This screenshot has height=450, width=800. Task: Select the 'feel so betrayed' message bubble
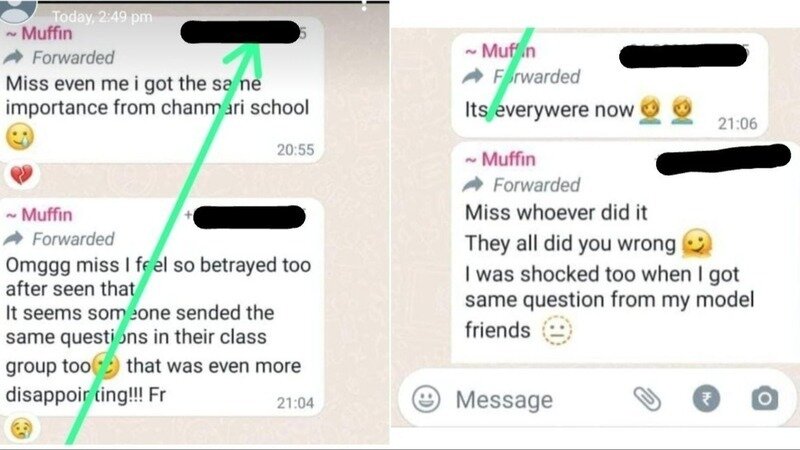[x=162, y=308]
